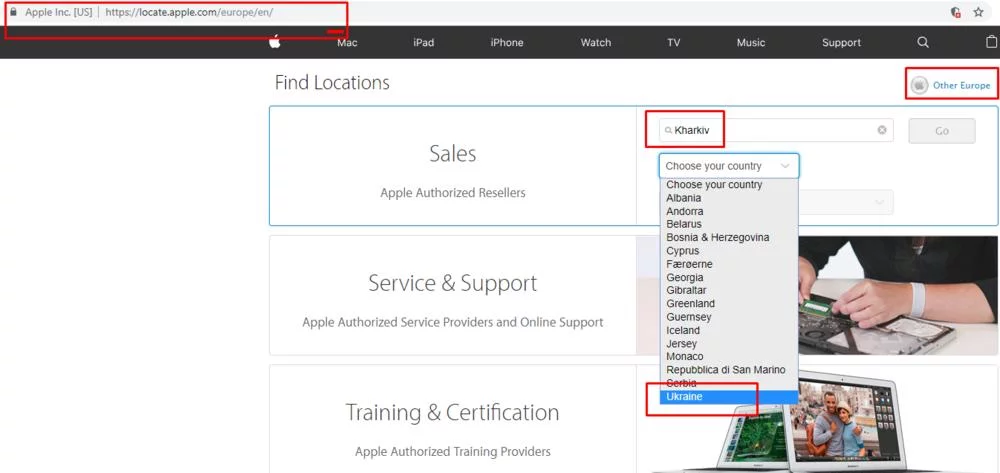Bookmark page with the star icon
1000x473 pixels.
pyautogui.click(x=978, y=12)
